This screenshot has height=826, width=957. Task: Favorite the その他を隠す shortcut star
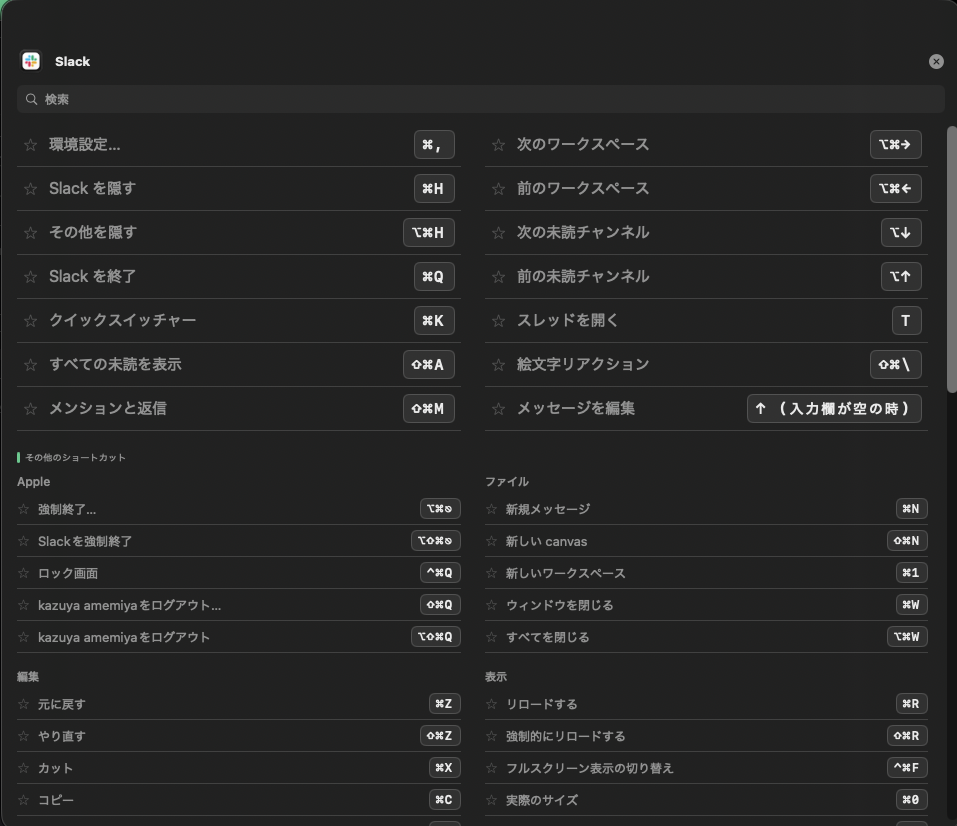click(x=31, y=233)
